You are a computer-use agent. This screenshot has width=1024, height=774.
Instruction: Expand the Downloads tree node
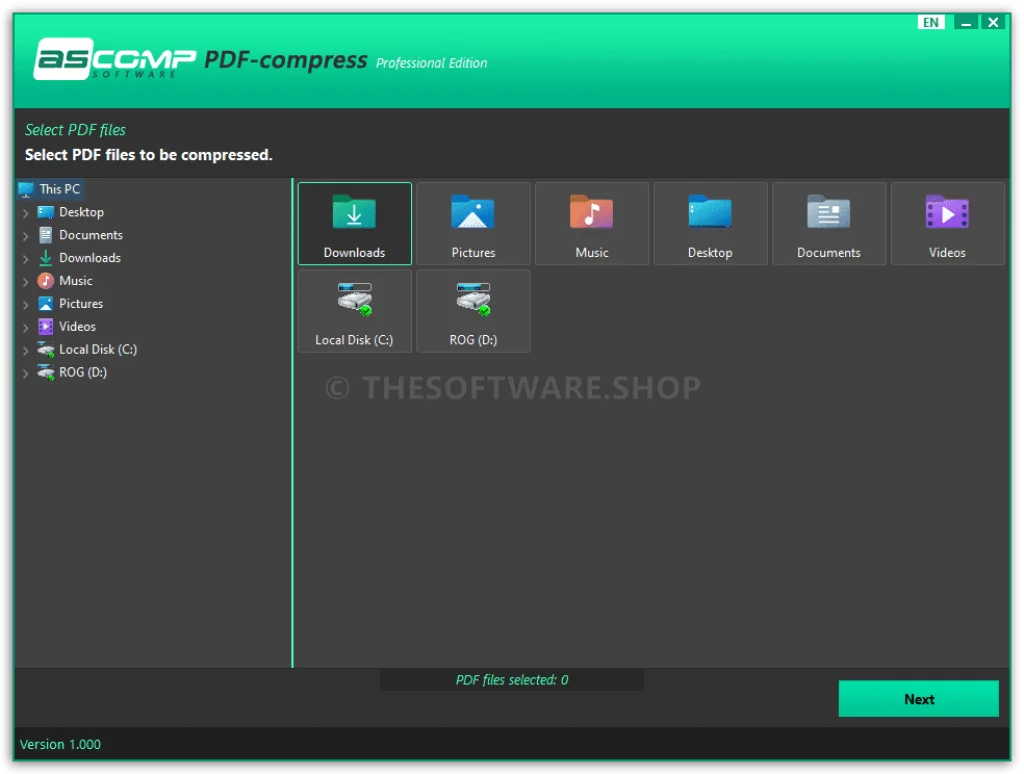pyautogui.click(x=25, y=259)
